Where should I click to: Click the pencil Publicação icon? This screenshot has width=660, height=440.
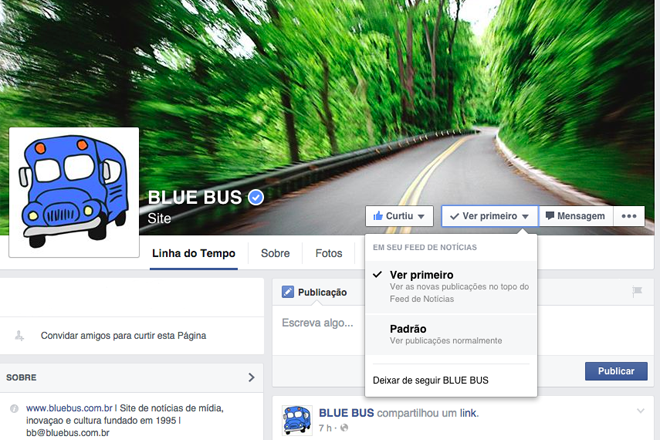pos(288,292)
